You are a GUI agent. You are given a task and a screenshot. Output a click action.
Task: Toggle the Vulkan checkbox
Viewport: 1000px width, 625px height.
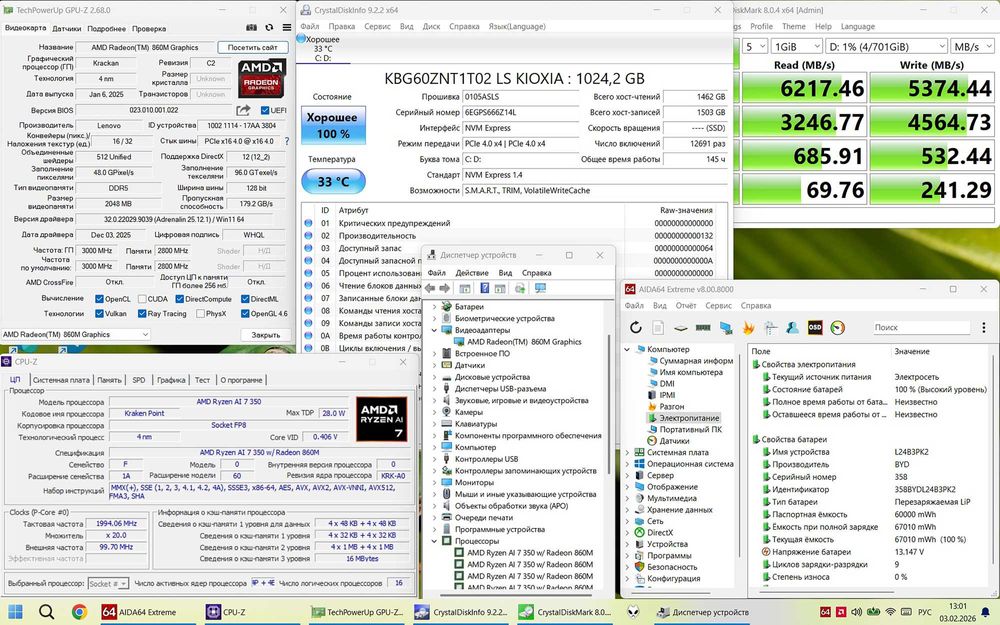(99, 313)
